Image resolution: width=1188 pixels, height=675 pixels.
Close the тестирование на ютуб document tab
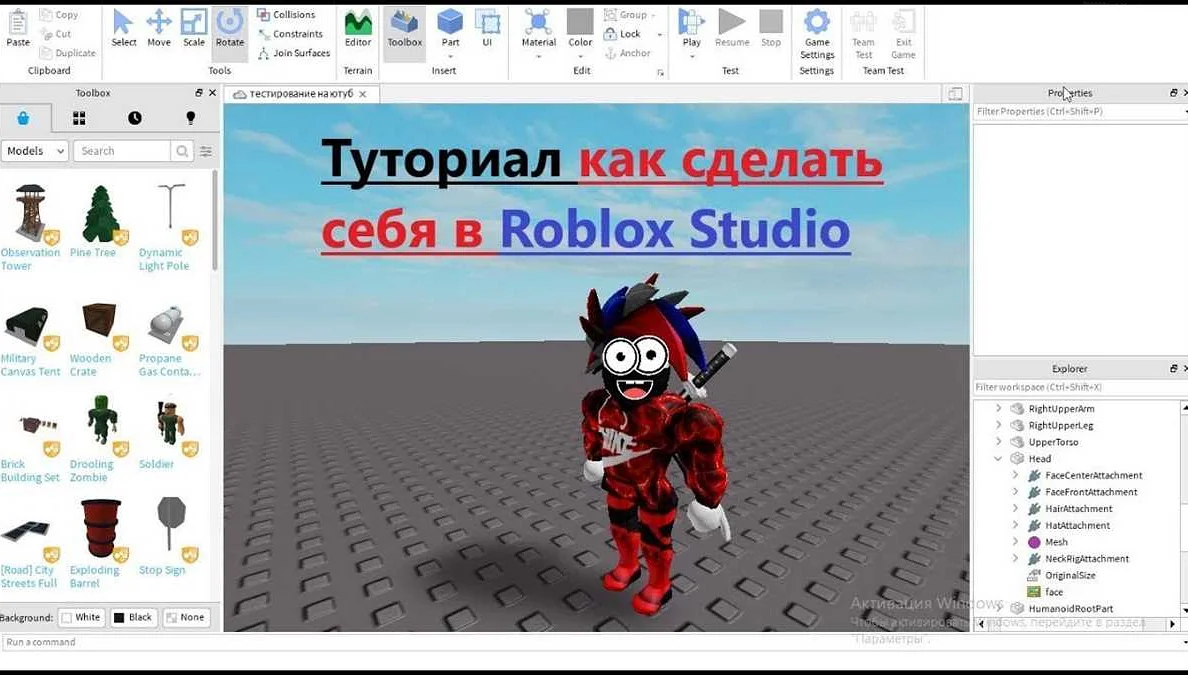click(363, 94)
